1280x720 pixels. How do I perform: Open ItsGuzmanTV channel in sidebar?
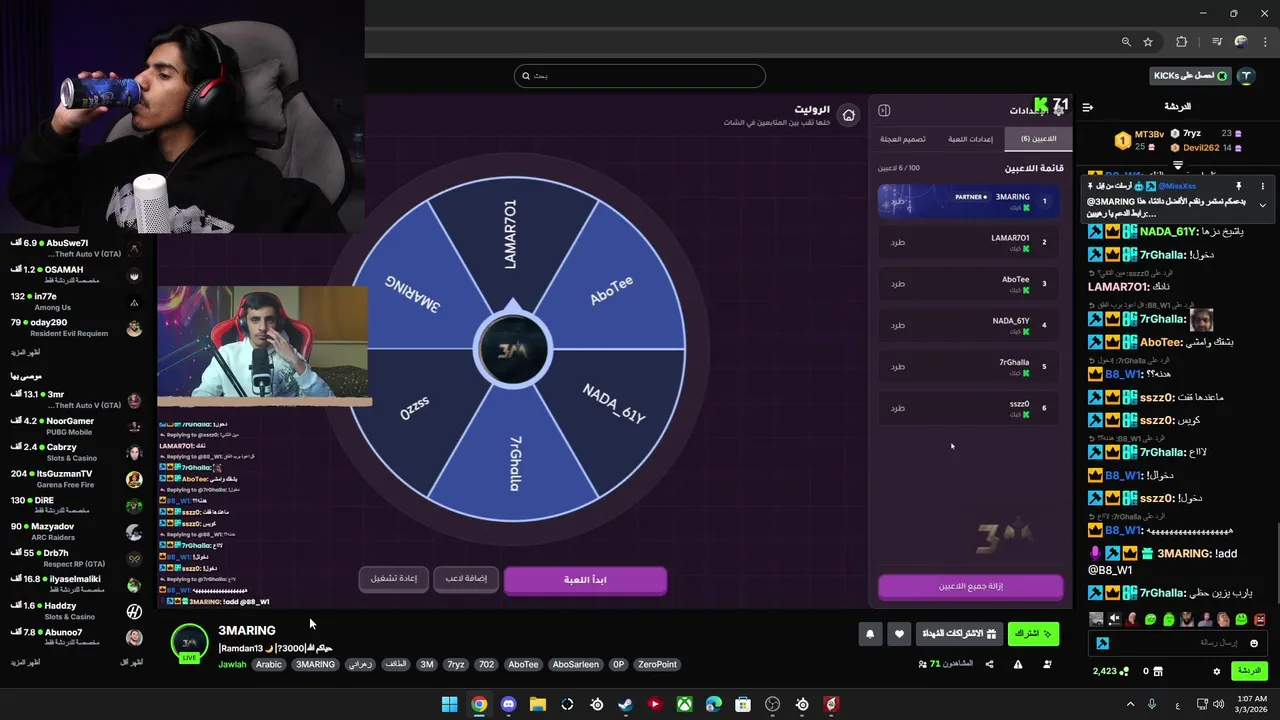pyautogui.click(x=76, y=479)
